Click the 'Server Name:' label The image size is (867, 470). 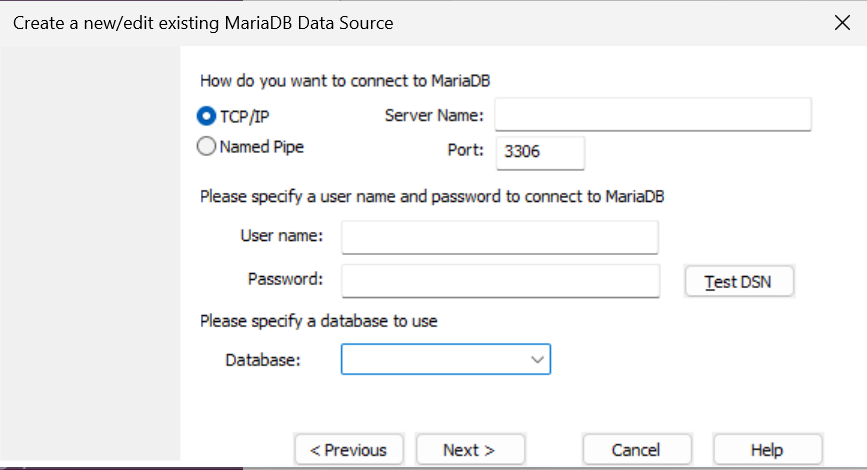coord(434,116)
